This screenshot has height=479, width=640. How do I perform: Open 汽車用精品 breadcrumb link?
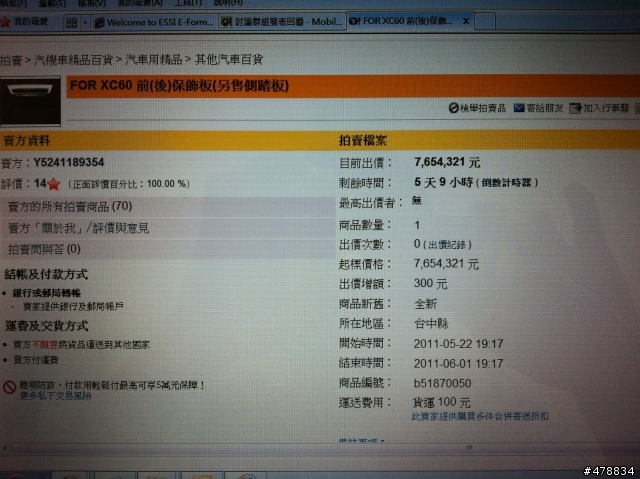(x=154, y=60)
